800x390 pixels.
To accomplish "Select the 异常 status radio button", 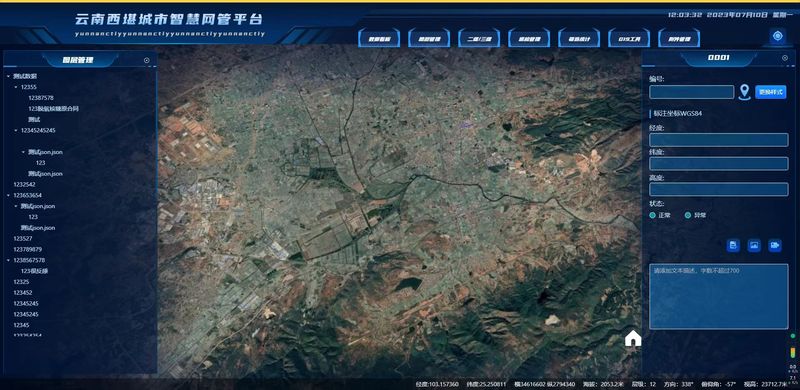I will 688,215.
